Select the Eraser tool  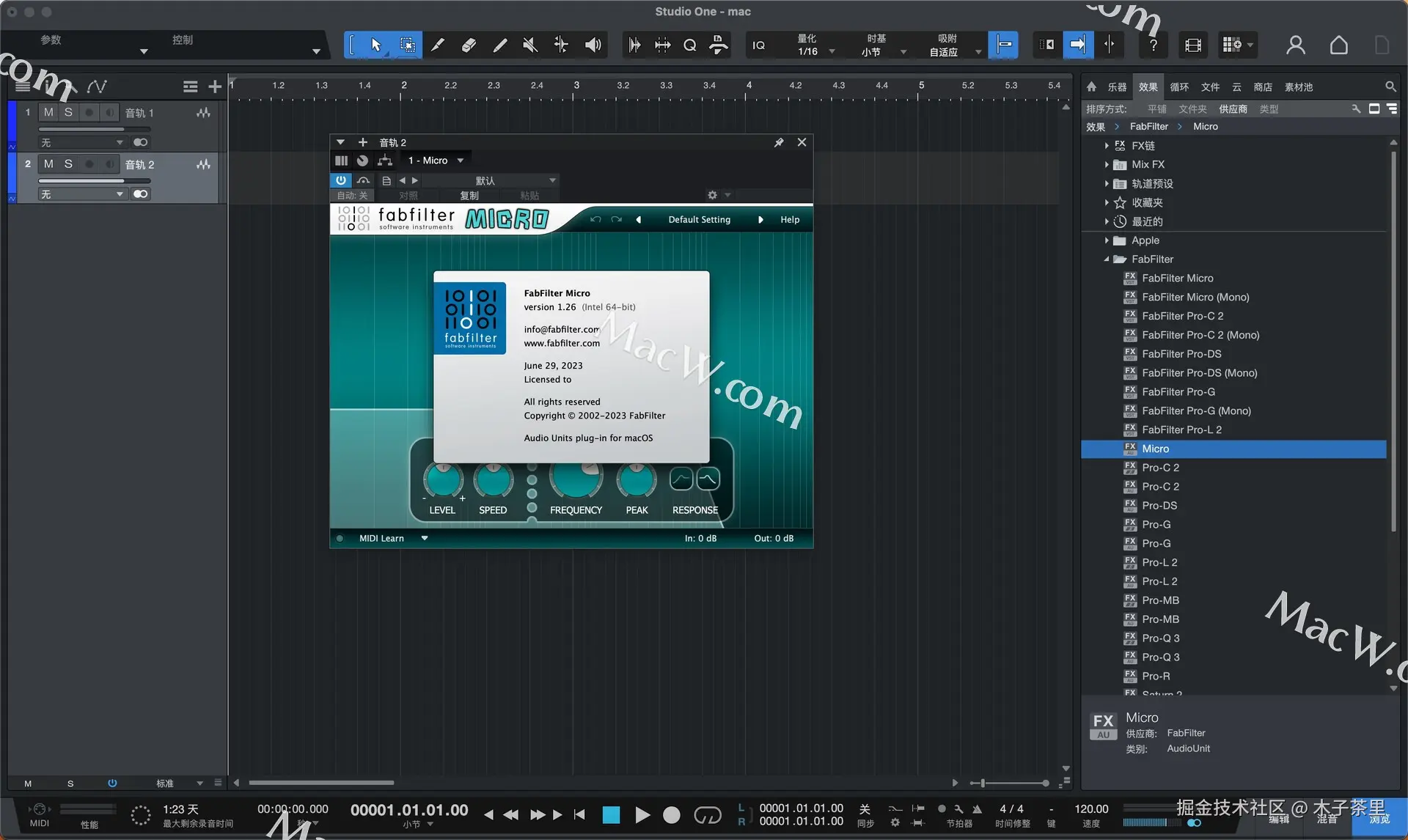469,45
